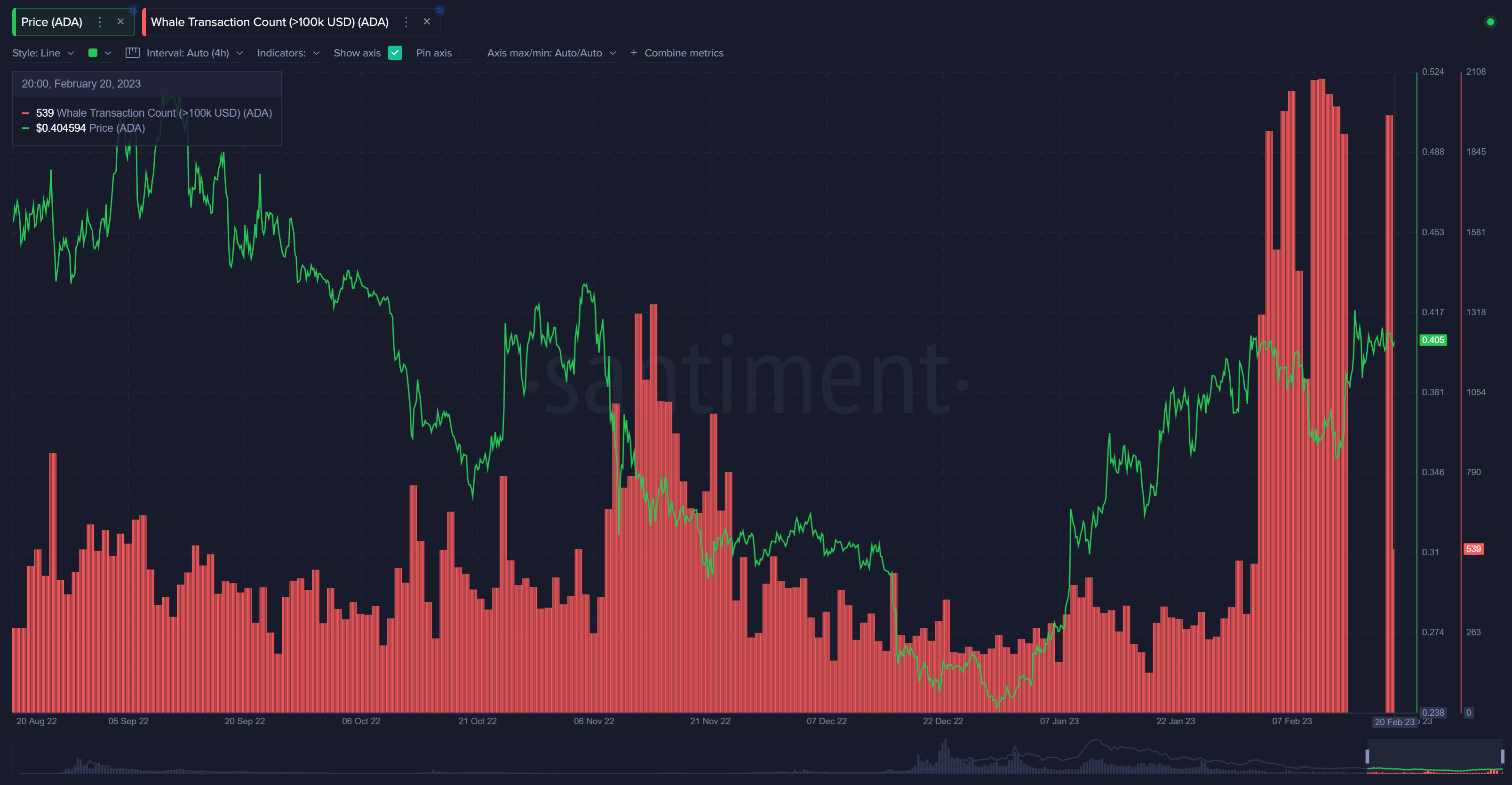Open the Whale Transaction Count options menu
Screen dimensions: 1512x785
coord(406,22)
